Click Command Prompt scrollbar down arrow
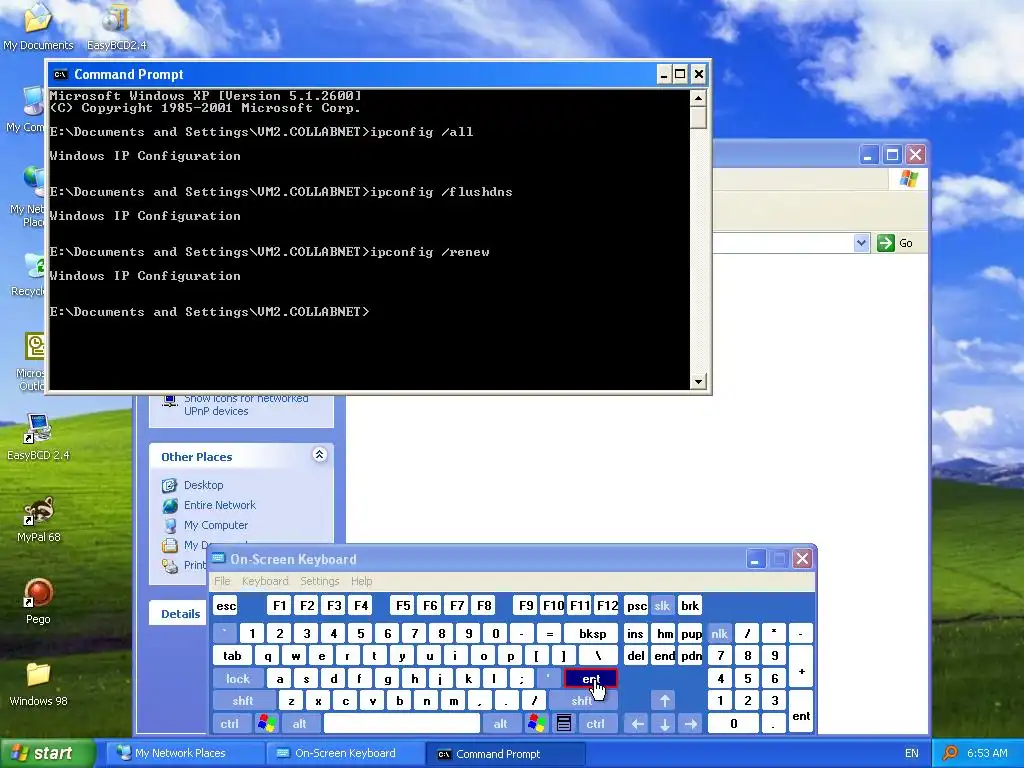This screenshot has width=1024, height=768. pyautogui.click(x=698, y=381)
